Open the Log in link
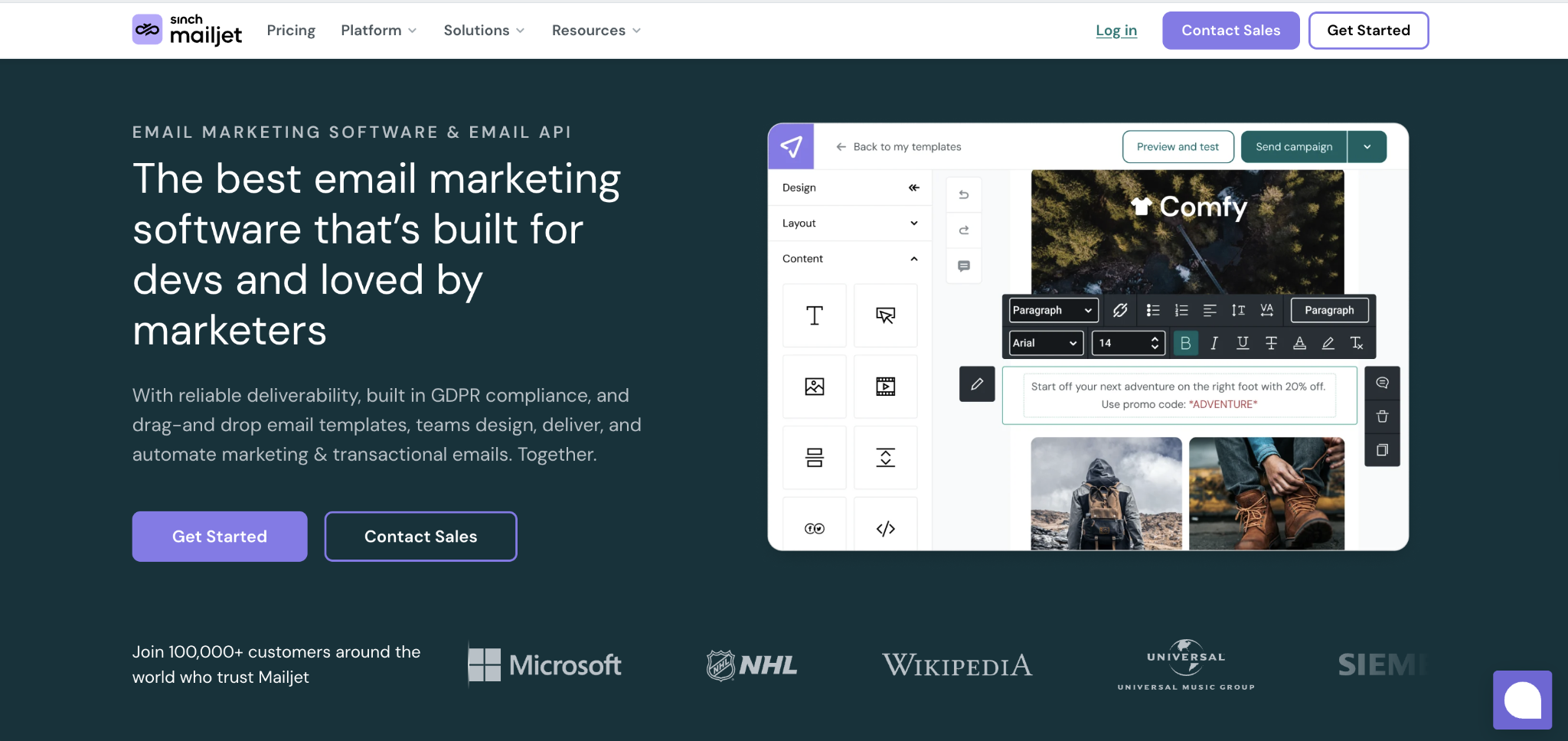Image resolution: width=1568 pixels, height=741 pixels. (1116, 30)
